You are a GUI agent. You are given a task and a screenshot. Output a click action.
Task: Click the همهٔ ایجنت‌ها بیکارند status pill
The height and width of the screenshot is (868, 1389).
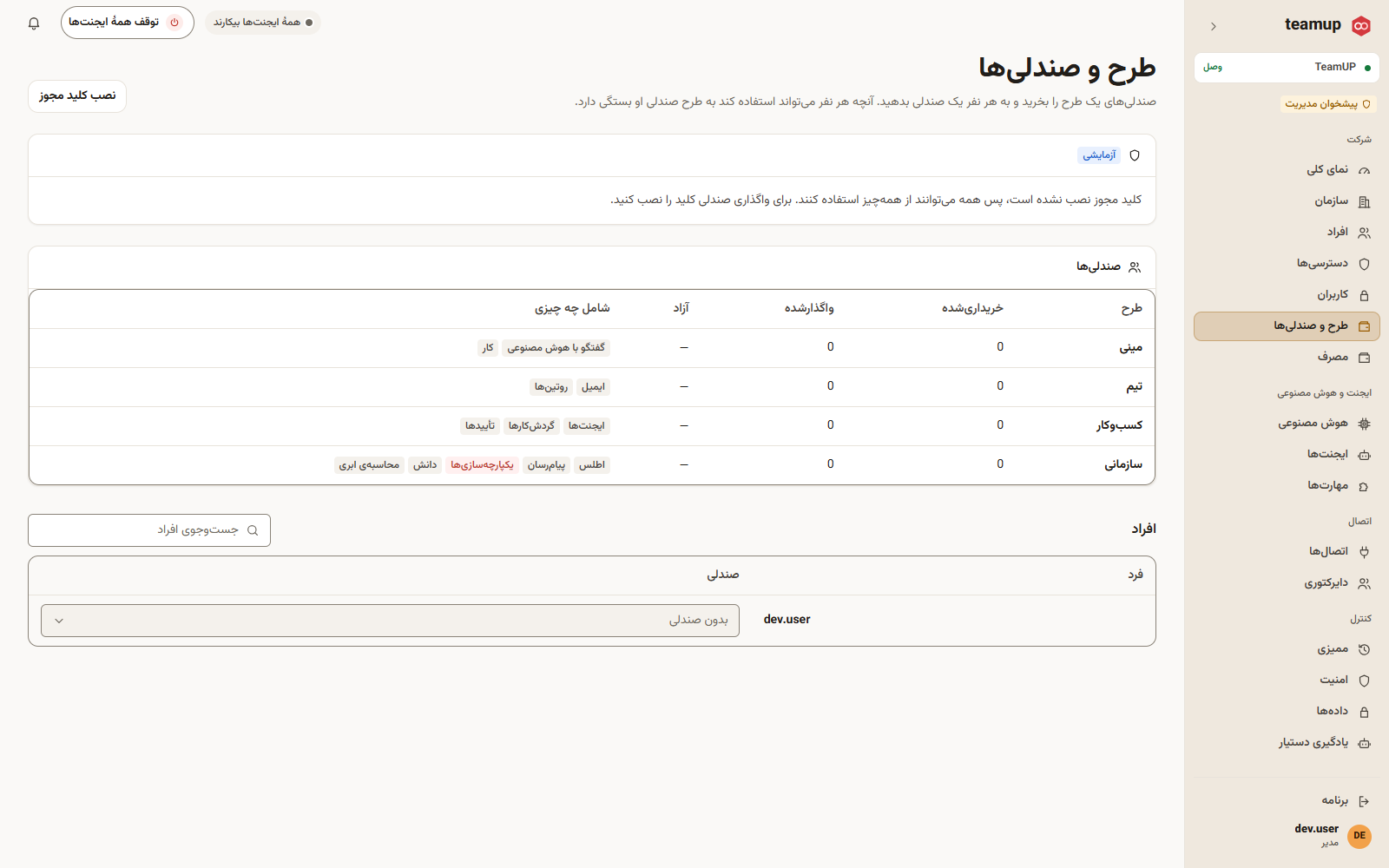tap(263, 23)
